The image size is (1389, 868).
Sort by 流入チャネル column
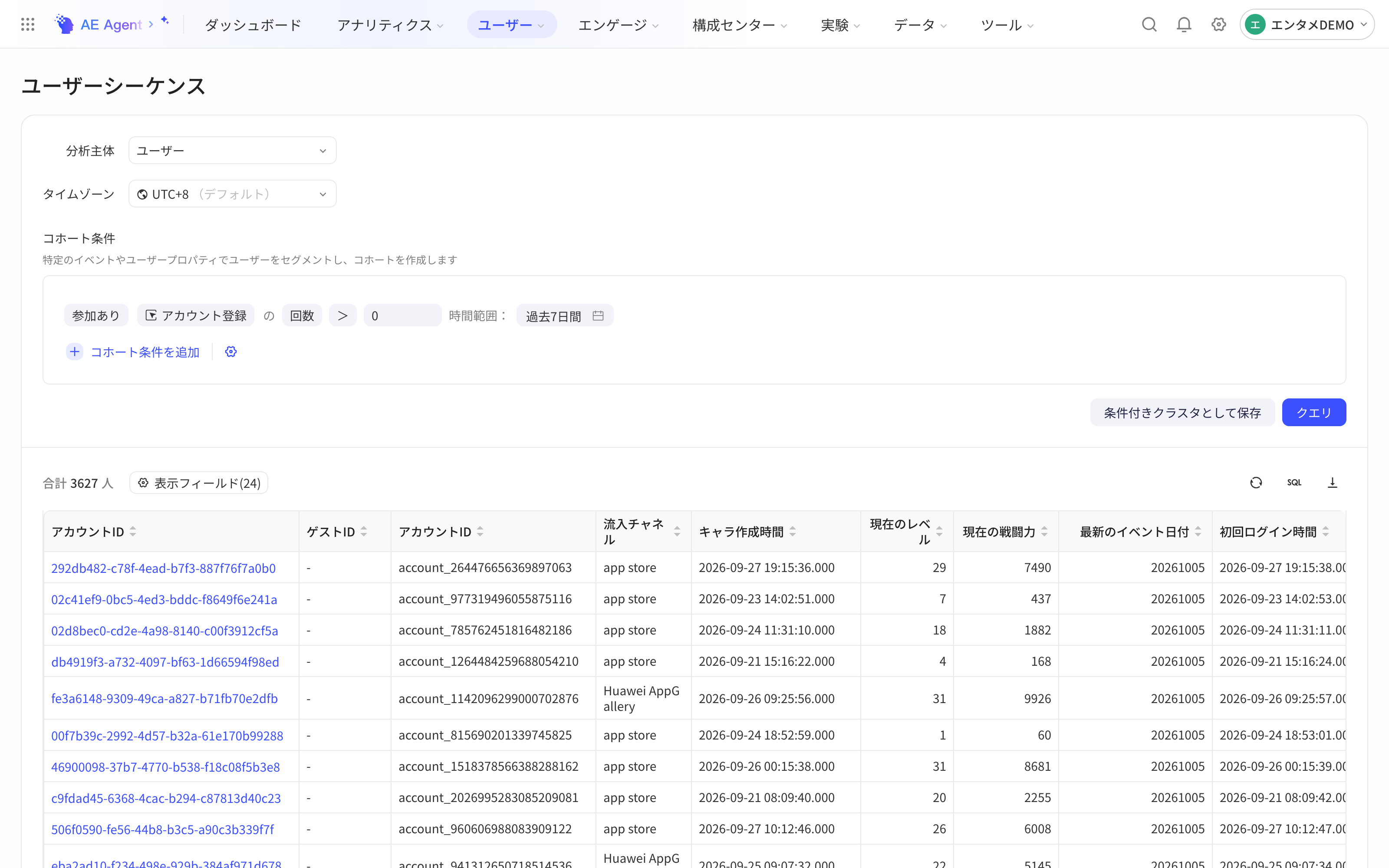(677, 532)
